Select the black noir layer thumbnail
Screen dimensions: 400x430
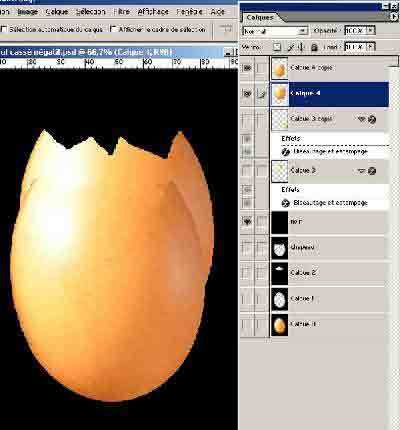coord(279,222)
